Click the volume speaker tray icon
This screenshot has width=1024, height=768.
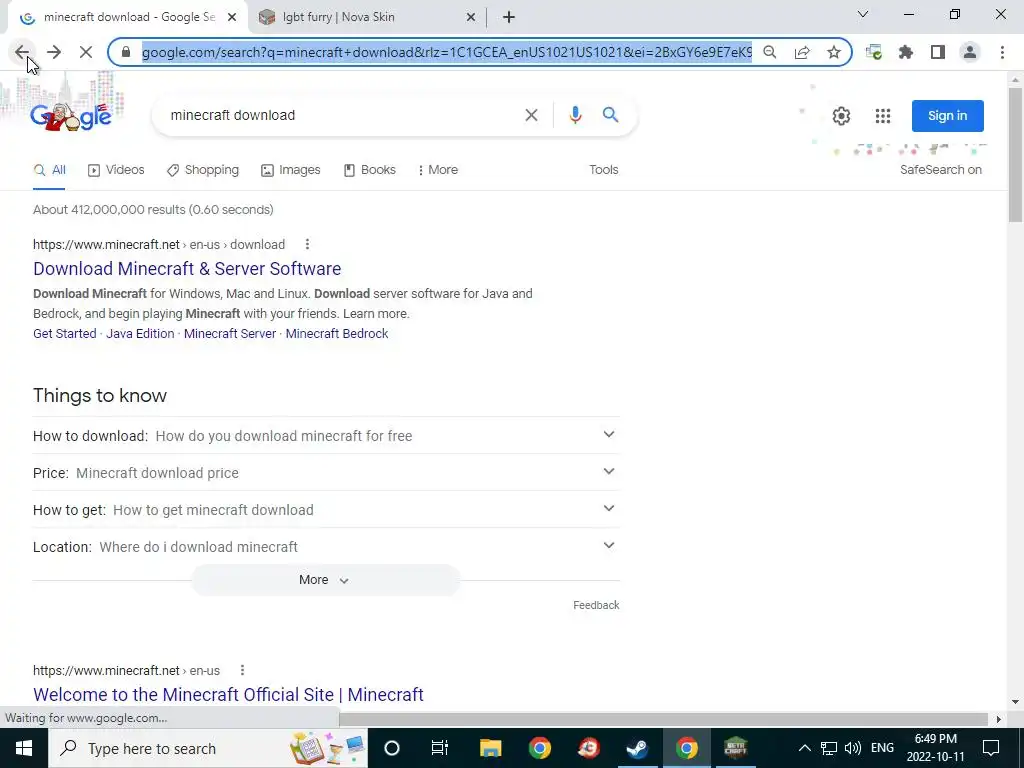852,748
